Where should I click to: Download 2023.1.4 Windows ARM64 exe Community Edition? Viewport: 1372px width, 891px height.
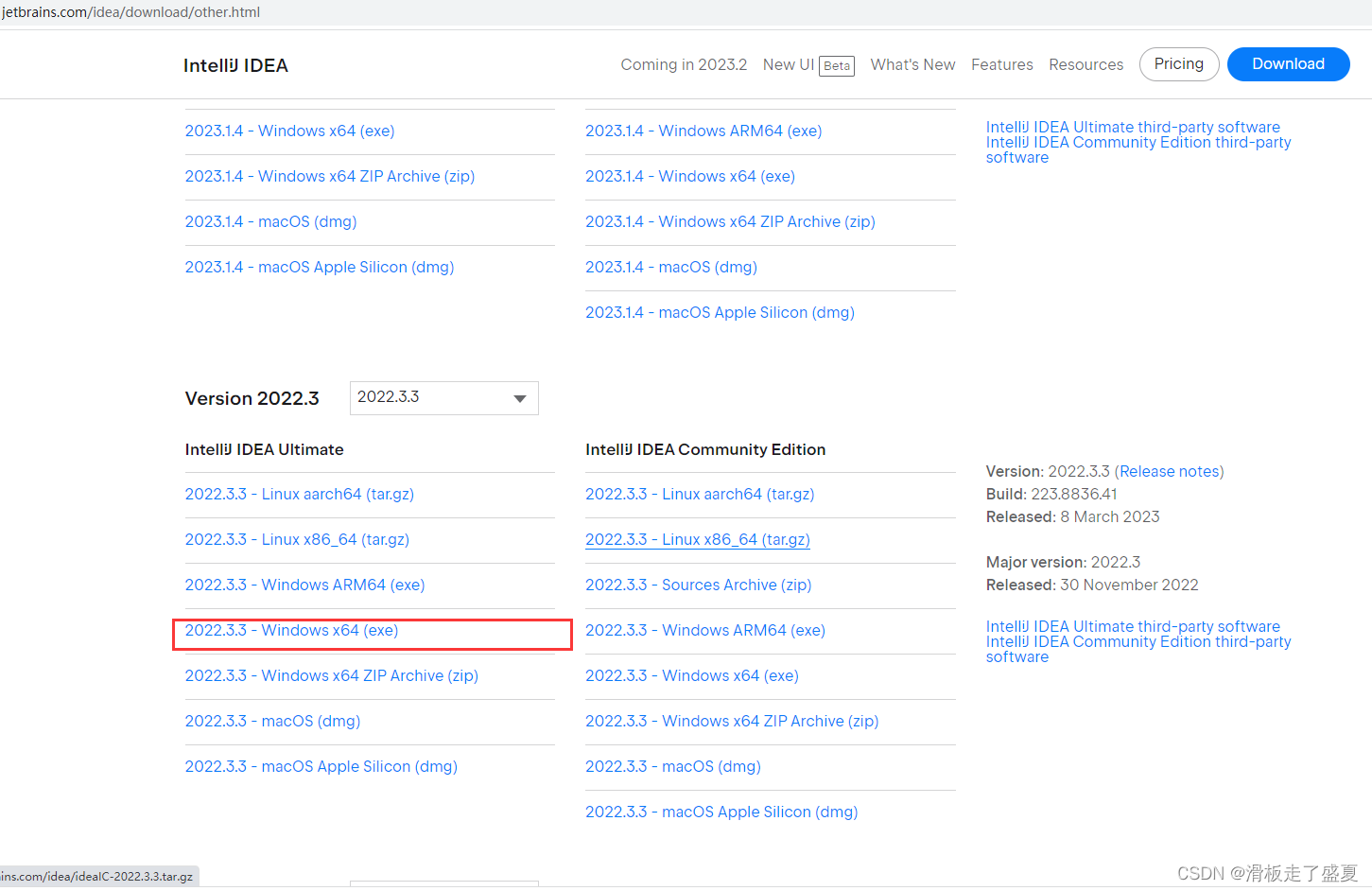pos(703,131)
